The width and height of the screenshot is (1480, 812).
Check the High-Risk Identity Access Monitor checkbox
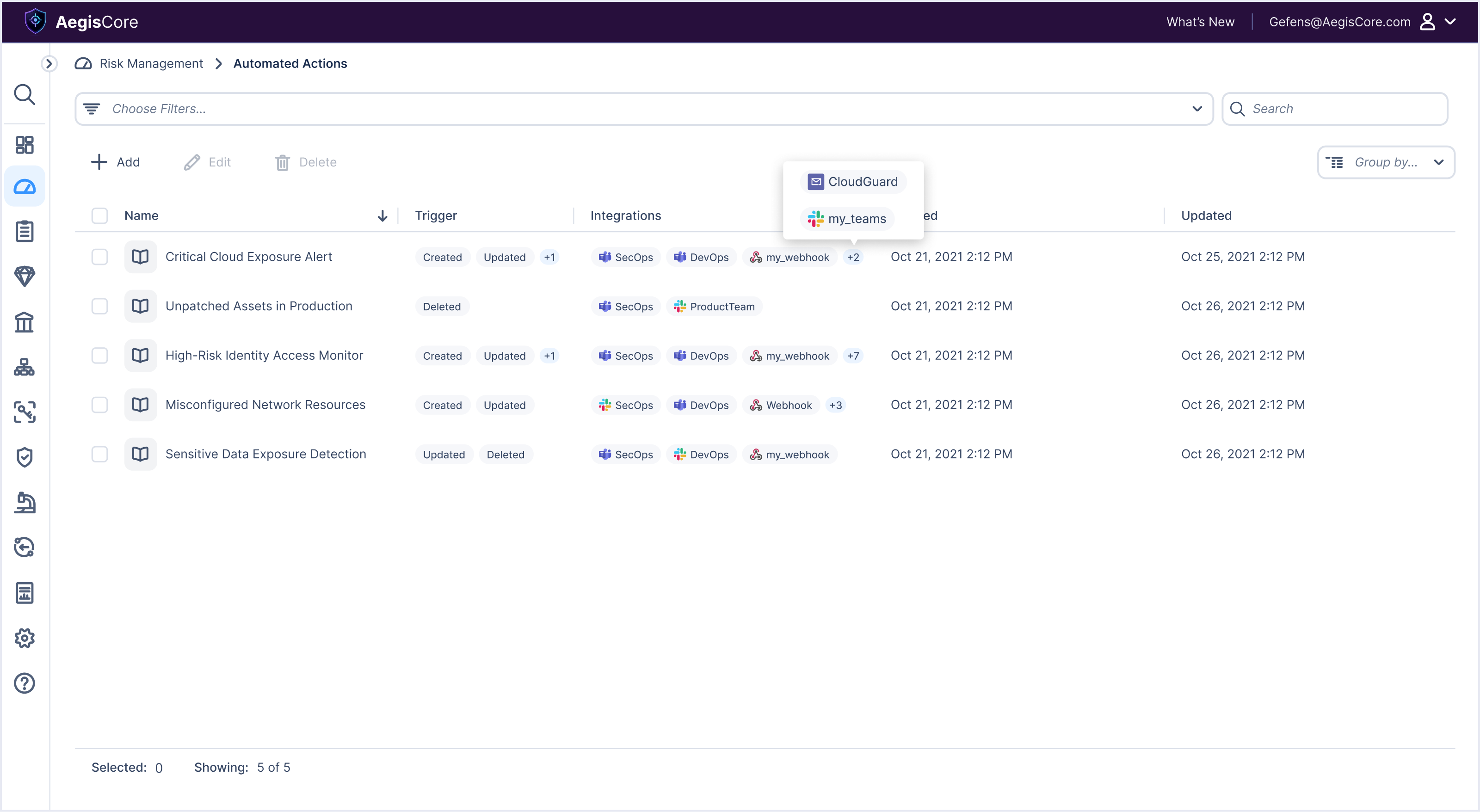click(x=99, y=356)
